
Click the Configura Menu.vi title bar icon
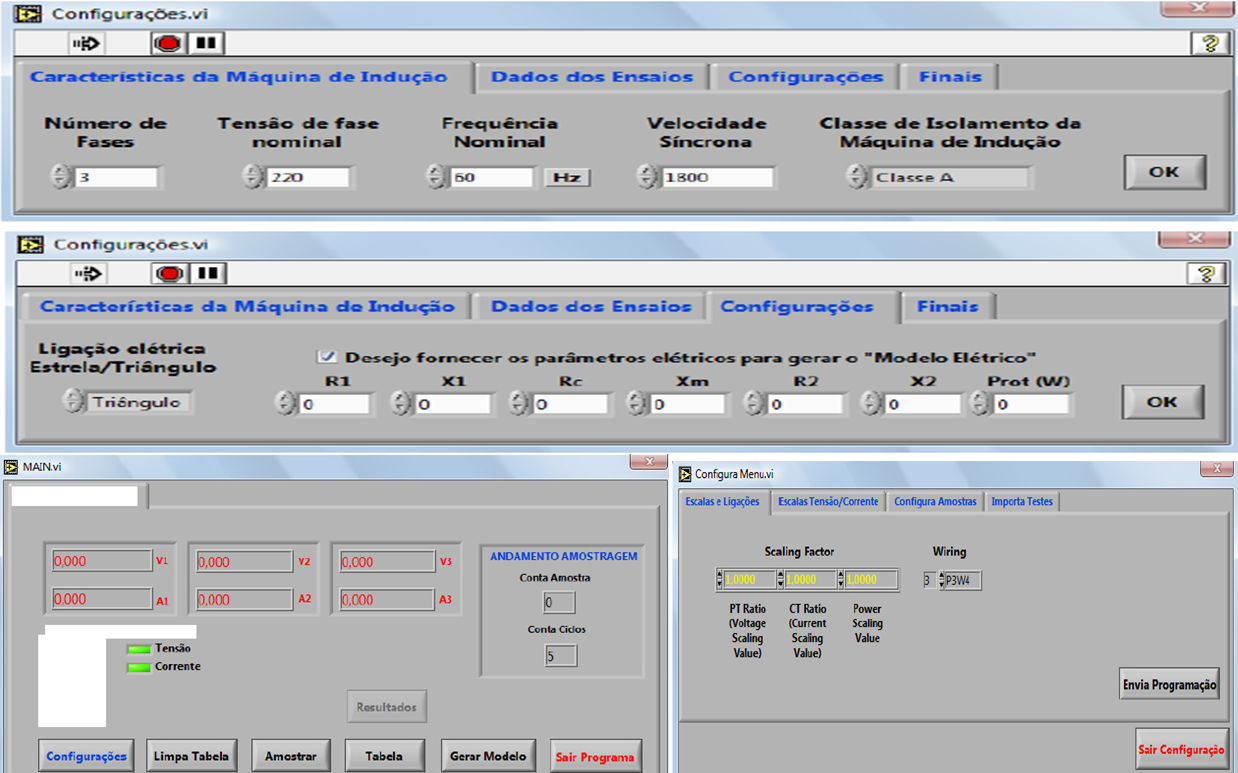[684, 473]
